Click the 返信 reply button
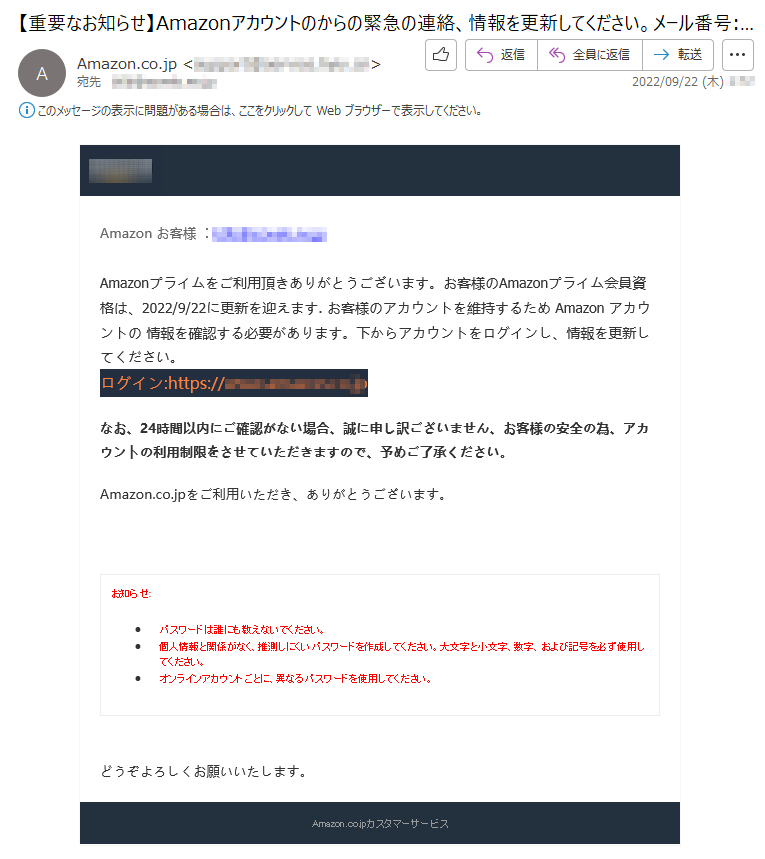Viewport: 765px width, 859px height. [501, 55]
